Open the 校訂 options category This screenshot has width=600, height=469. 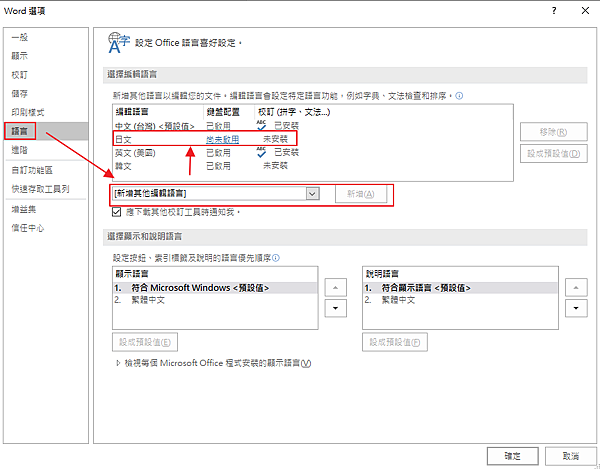point(20,75)
